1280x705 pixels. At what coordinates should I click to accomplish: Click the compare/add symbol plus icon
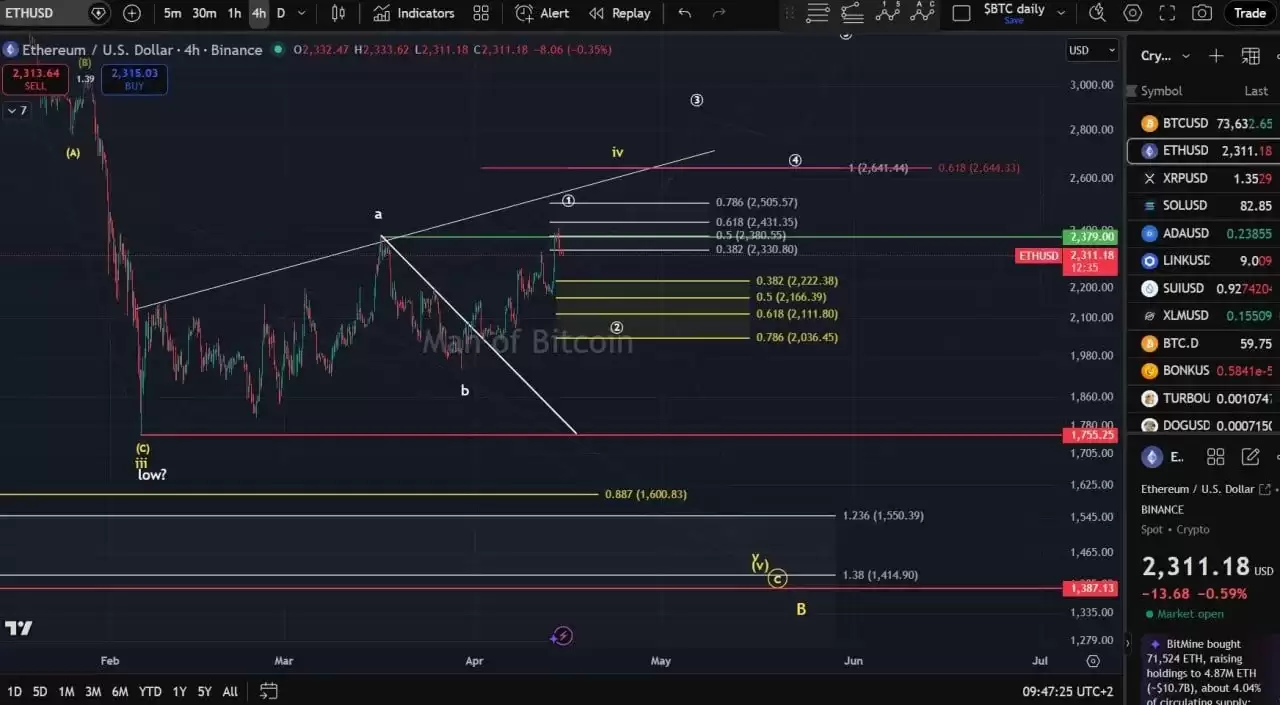tap(132, 13)
